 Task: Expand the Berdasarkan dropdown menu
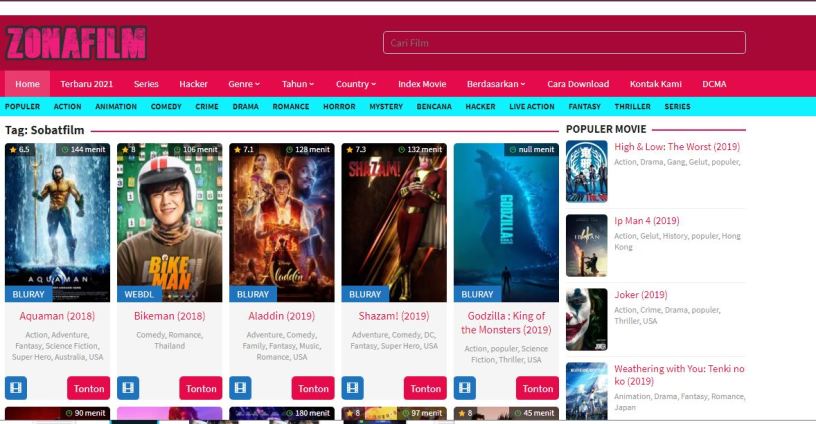[496, 84]
